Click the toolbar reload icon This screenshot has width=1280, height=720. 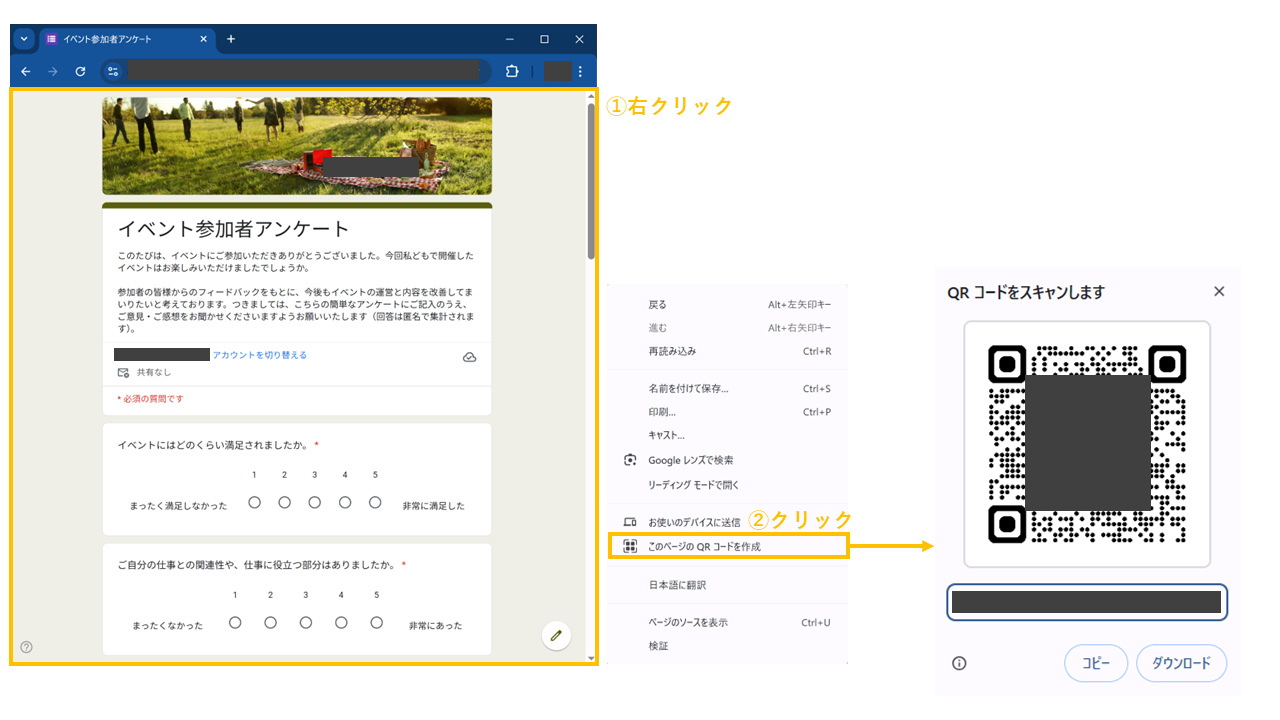point(80,71)
